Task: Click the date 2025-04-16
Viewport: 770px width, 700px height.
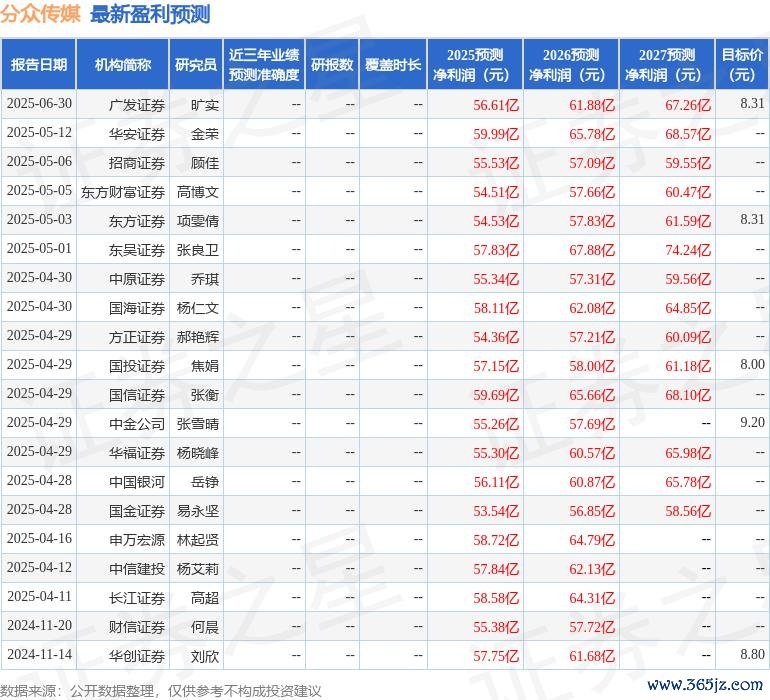Action: pyautogui.click(x=39, y=538)
